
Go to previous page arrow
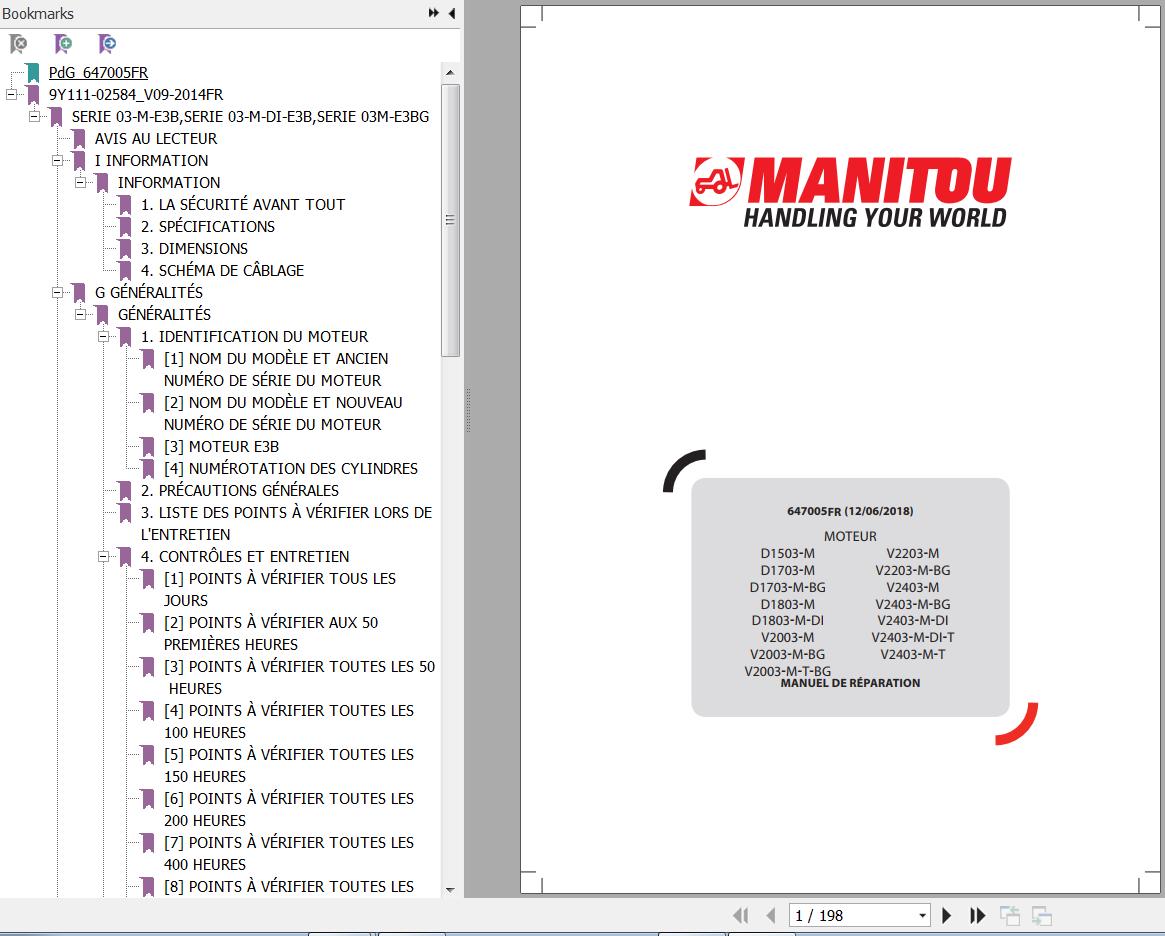click(x=770, y=915)
